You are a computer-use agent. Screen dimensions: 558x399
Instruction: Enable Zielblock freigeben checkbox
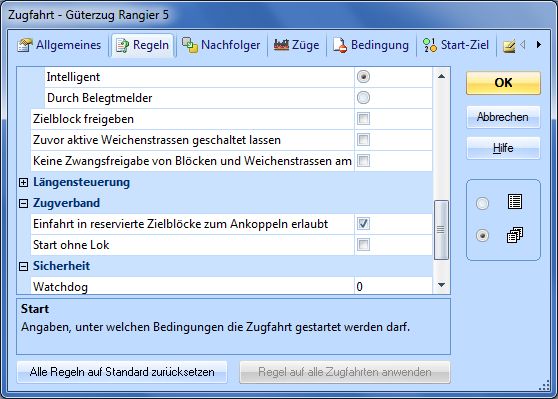(363, 119)
